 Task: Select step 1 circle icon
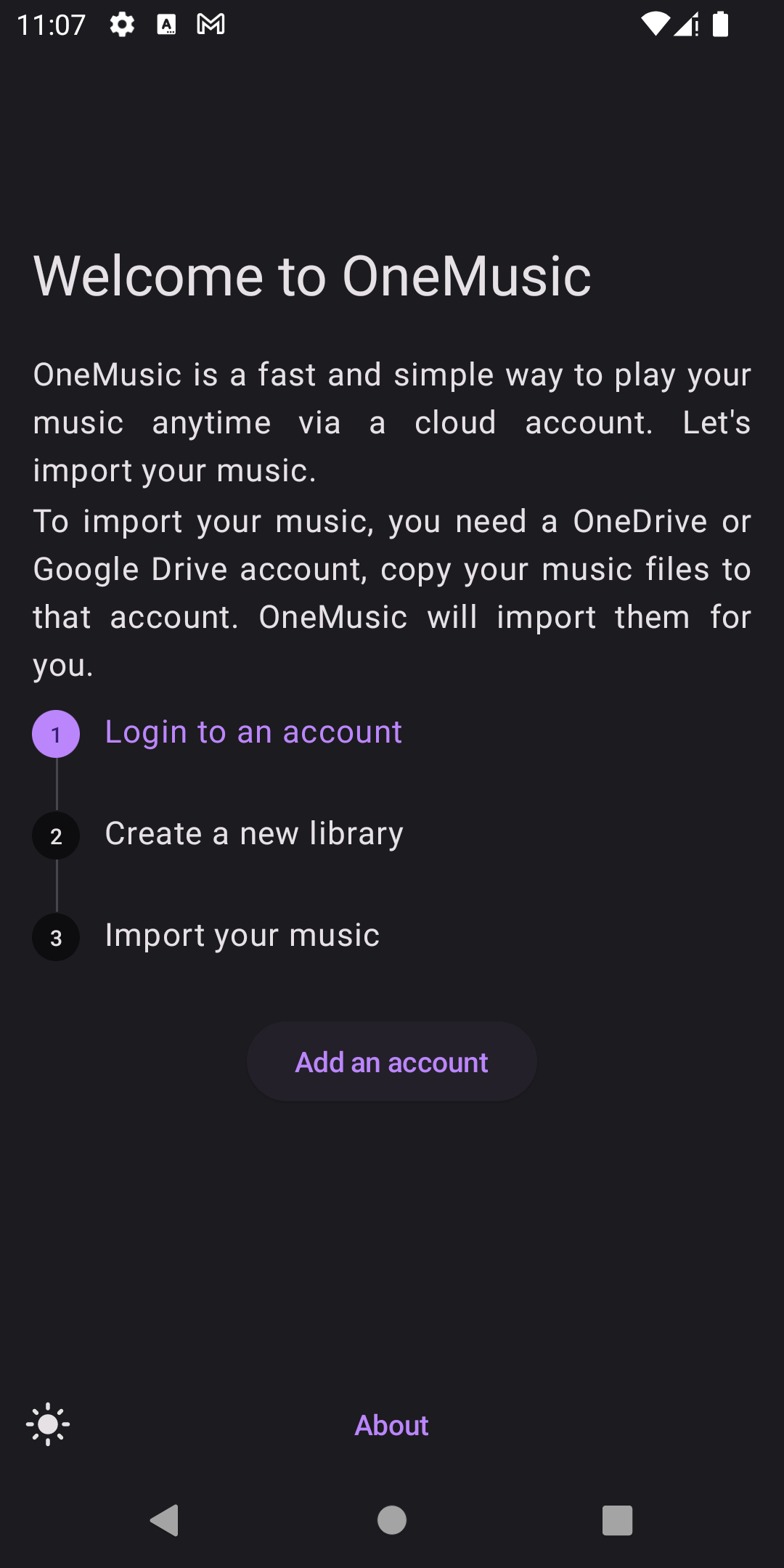coord(56,734)
